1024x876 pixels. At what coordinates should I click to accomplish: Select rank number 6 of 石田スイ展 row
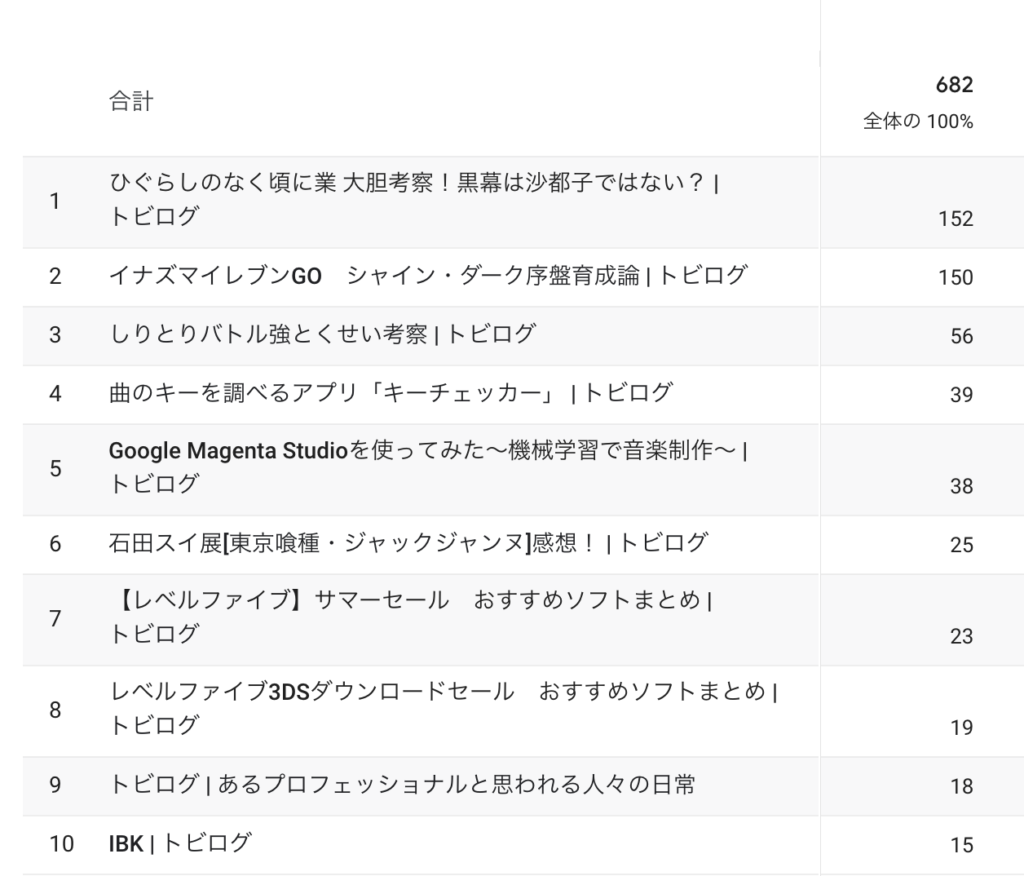coord(55,544)
